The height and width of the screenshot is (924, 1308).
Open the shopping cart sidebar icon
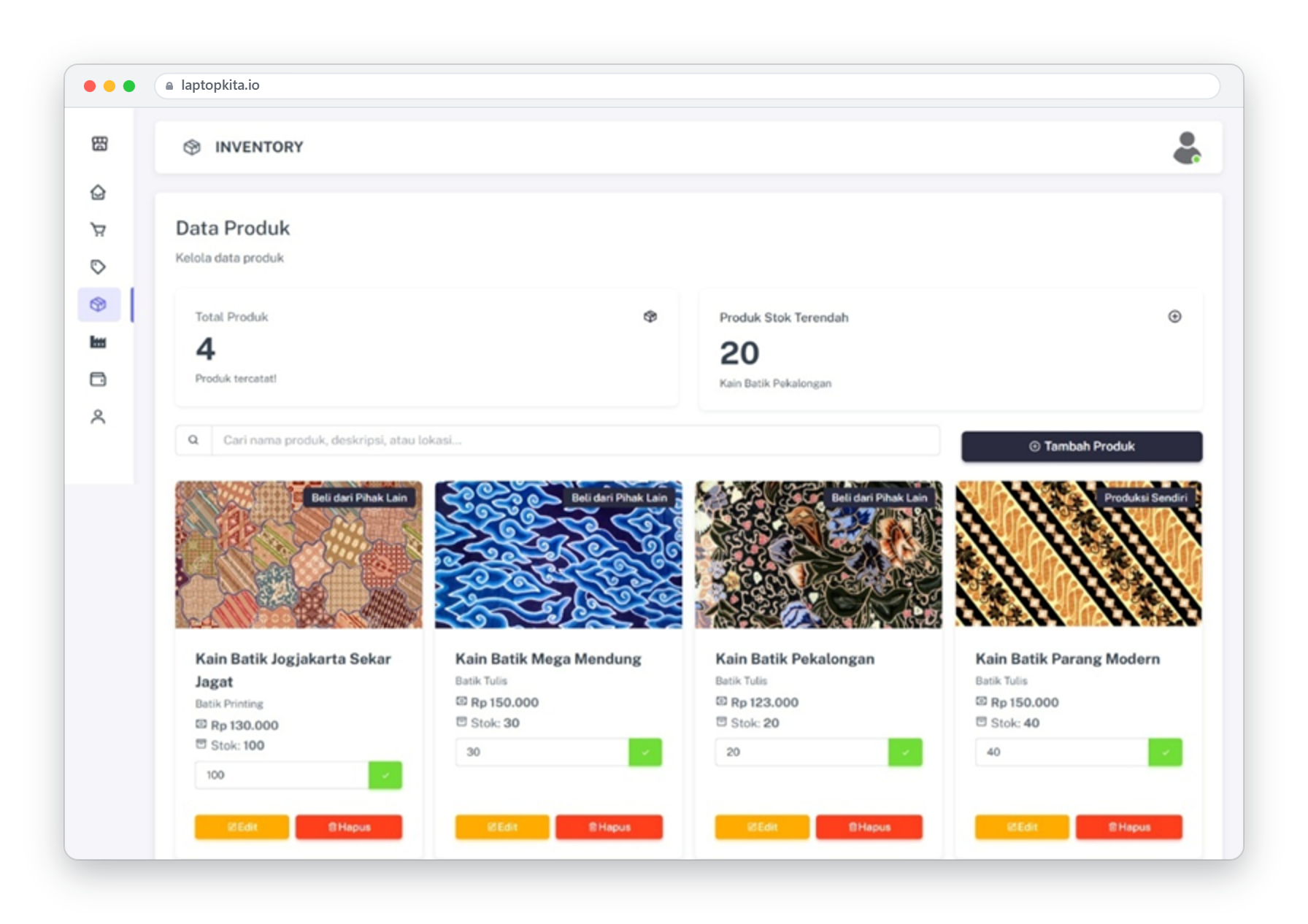click(98, 230)
